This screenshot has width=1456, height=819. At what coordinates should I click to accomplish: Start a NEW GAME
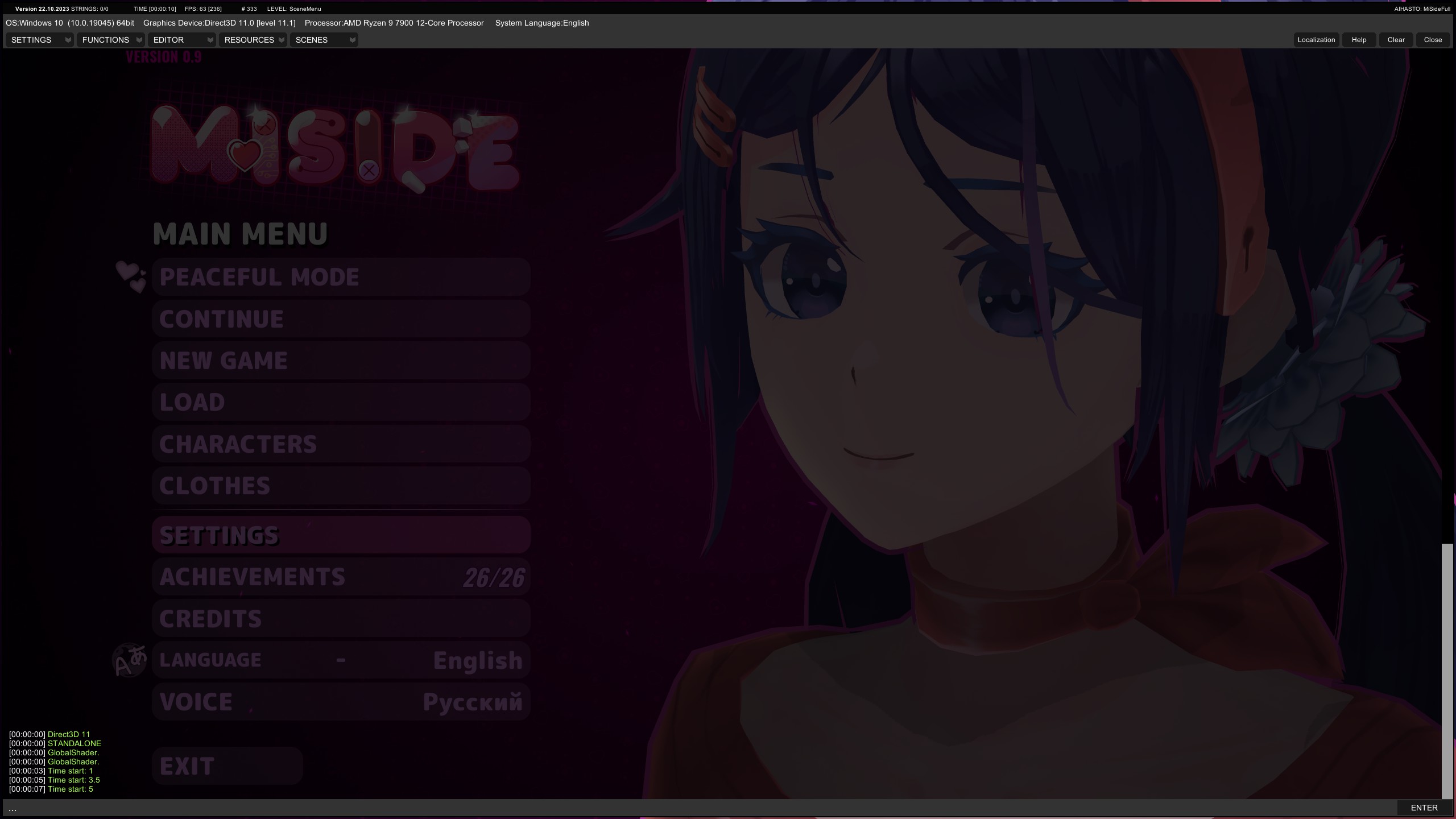click(x=341, y=361)
